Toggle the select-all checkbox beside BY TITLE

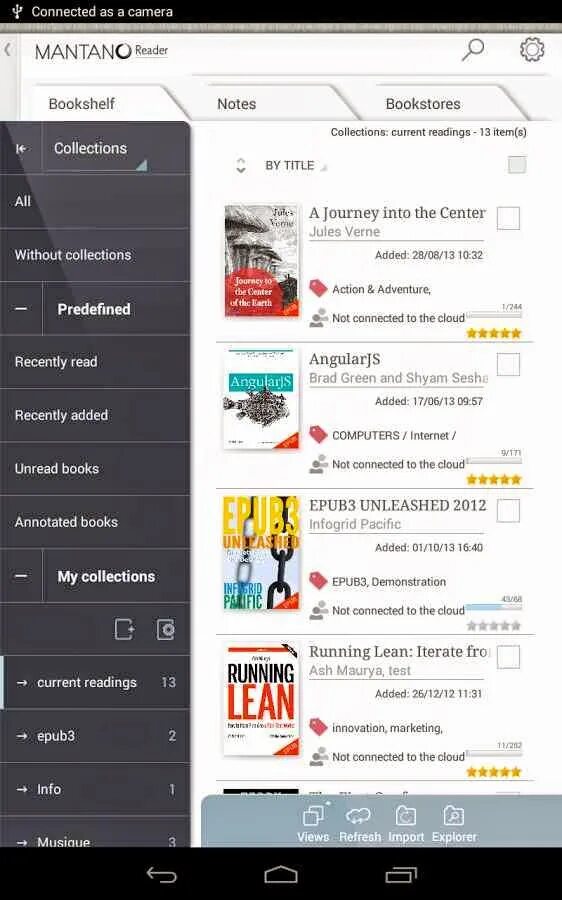coord(517,165)
